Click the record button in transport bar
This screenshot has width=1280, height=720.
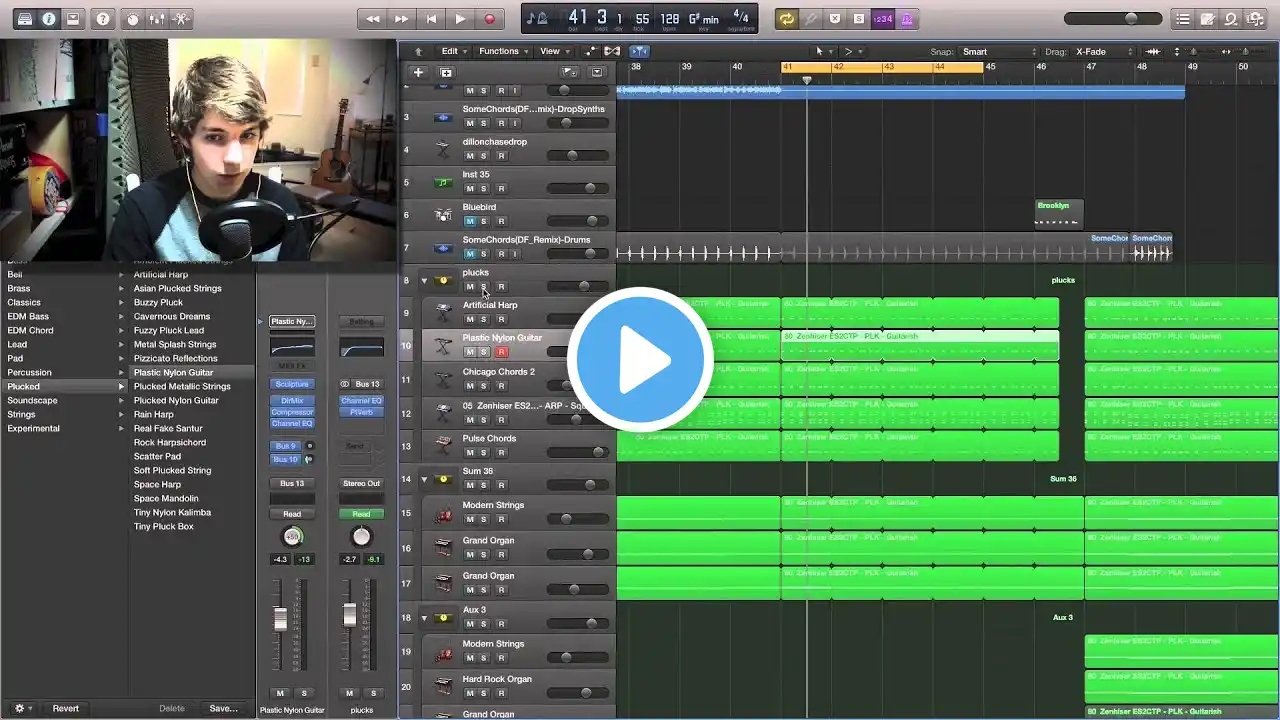pyautogui.click(x=489, y=19)
